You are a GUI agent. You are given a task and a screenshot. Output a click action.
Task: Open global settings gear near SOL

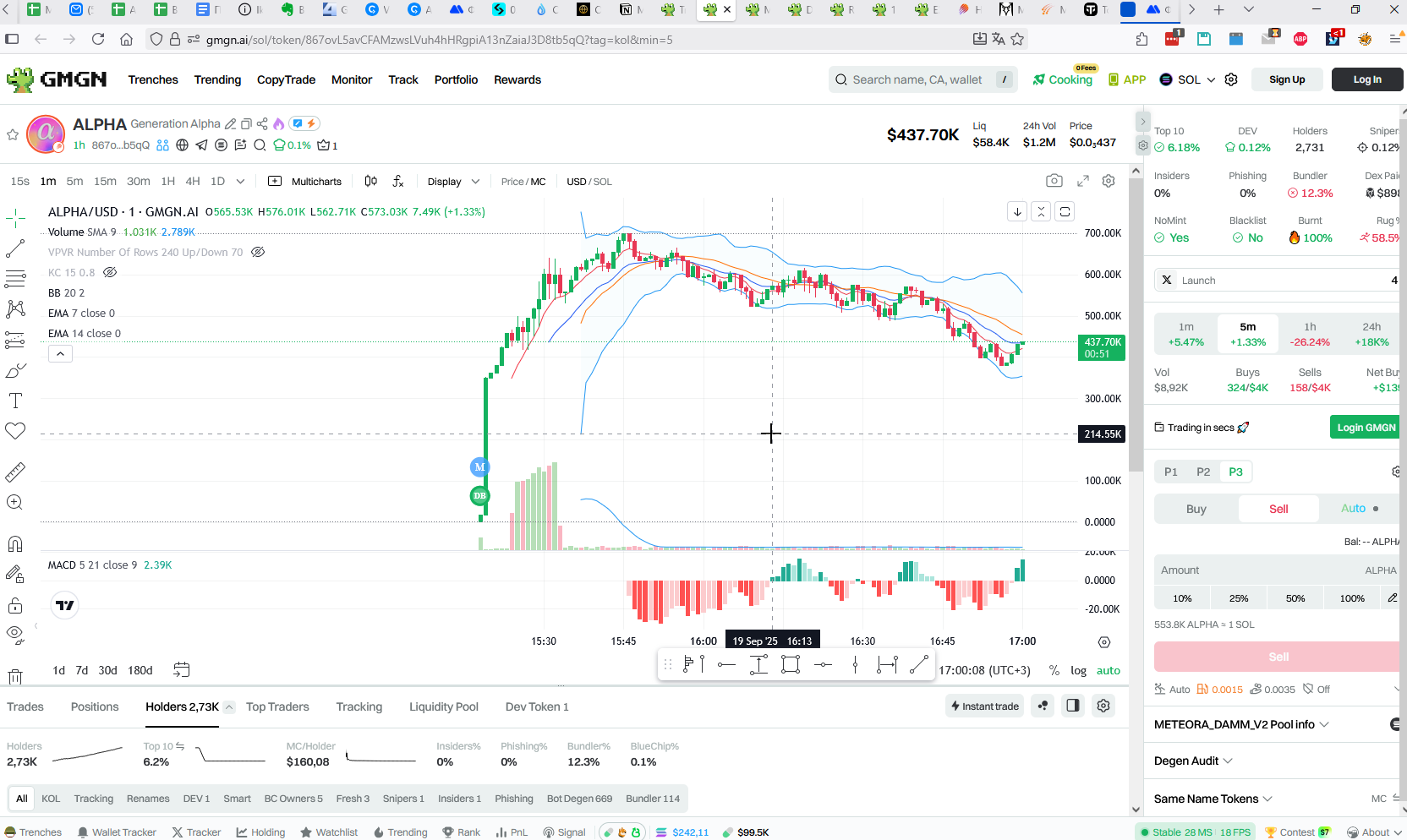tap(1231, 79)
